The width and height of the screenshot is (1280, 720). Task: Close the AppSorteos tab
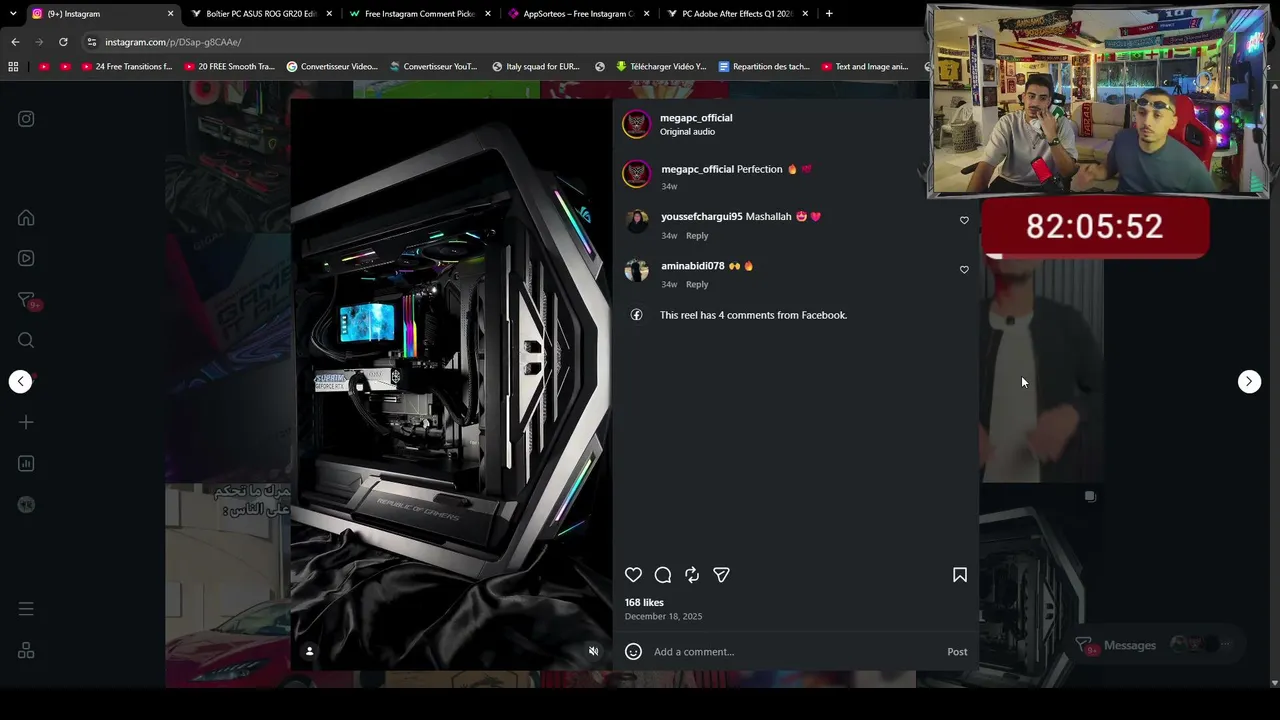pos(647,14)
